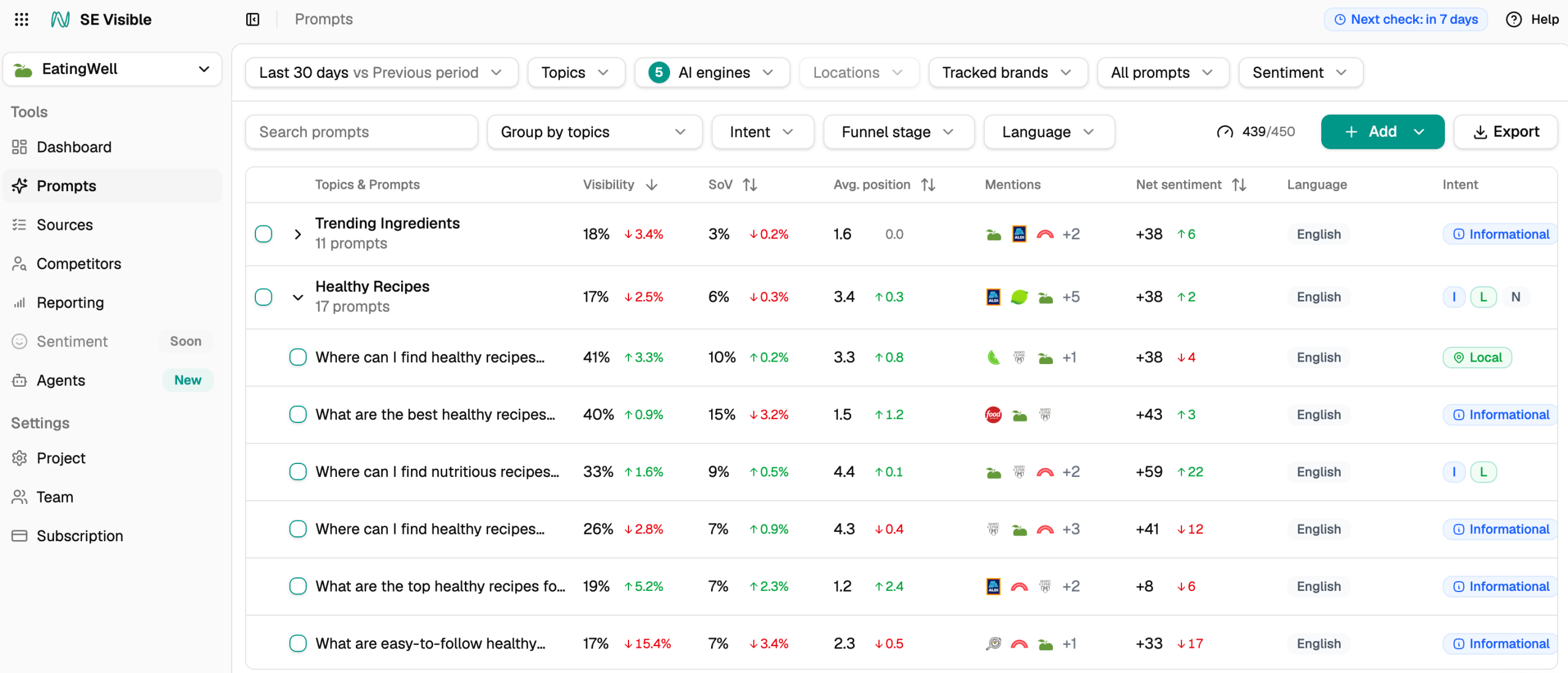1568x673 pixels.
Task: Open the Last 30 days period dropdown
Action: pyautogui.click(x=382, y=73)
